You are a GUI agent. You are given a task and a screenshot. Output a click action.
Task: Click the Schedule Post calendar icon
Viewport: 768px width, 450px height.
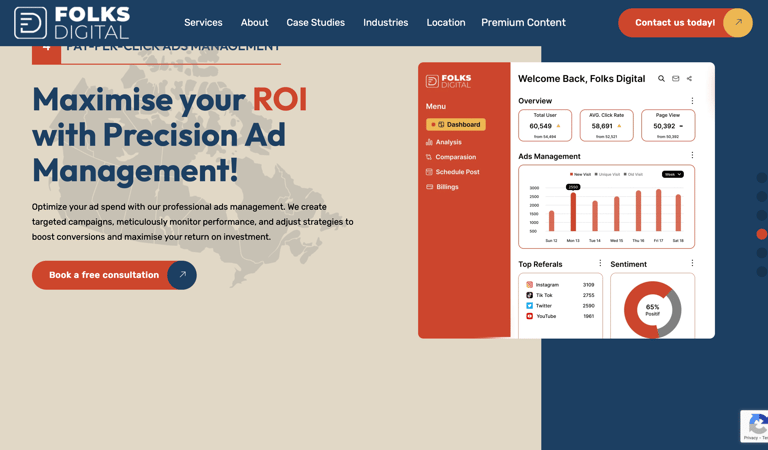pyautogui.click(x=429, y=172)
